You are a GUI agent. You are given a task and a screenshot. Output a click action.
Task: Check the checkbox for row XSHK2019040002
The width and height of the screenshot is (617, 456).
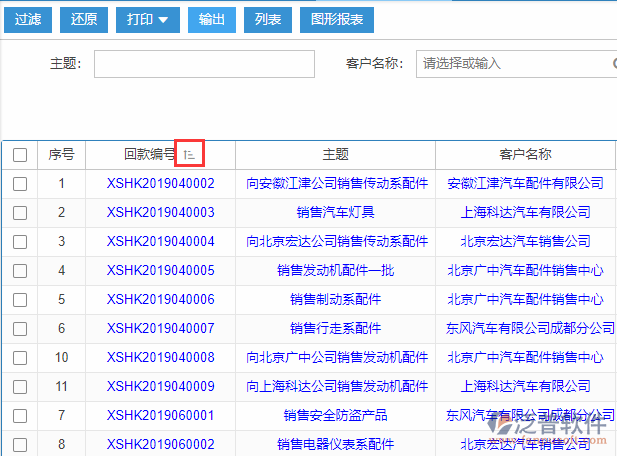(x=20, y=184)
